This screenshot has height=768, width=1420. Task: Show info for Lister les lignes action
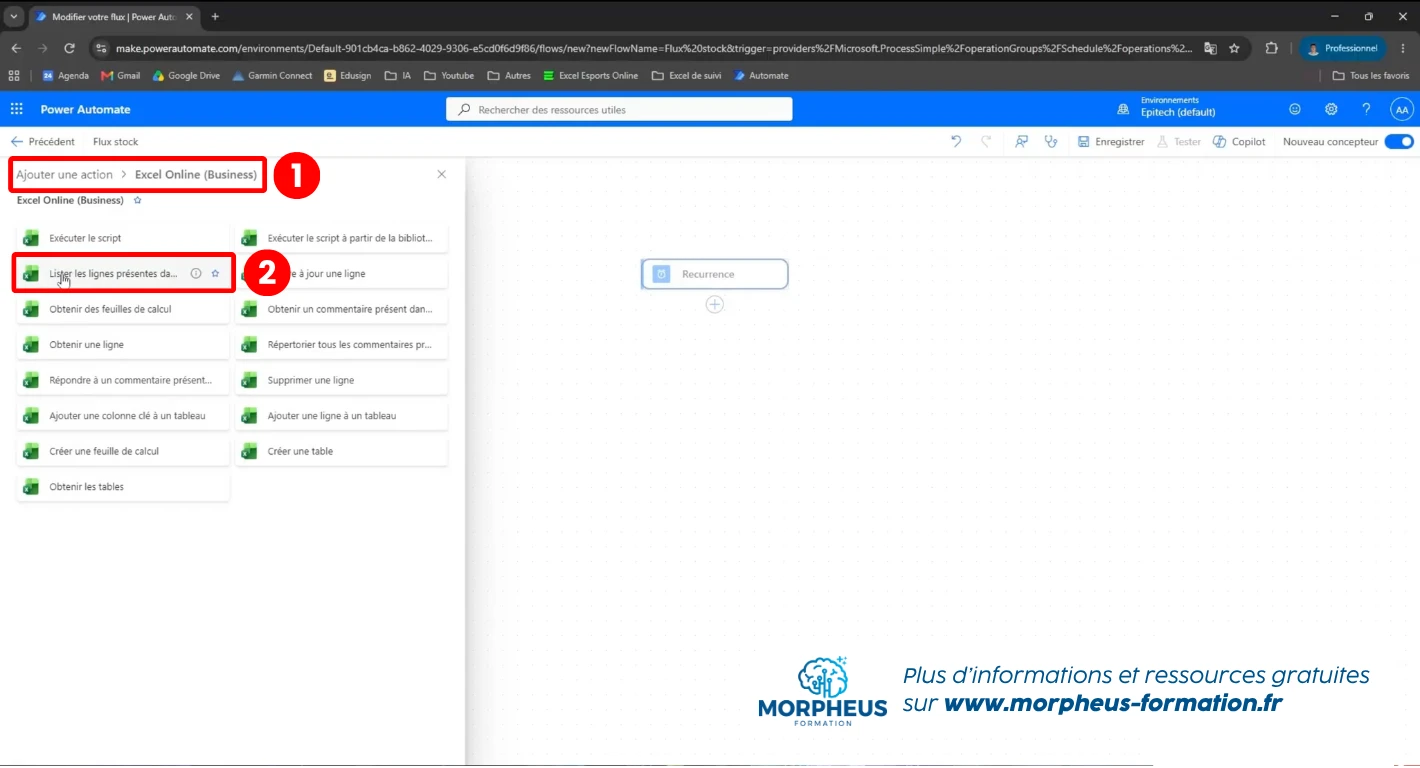196,273
